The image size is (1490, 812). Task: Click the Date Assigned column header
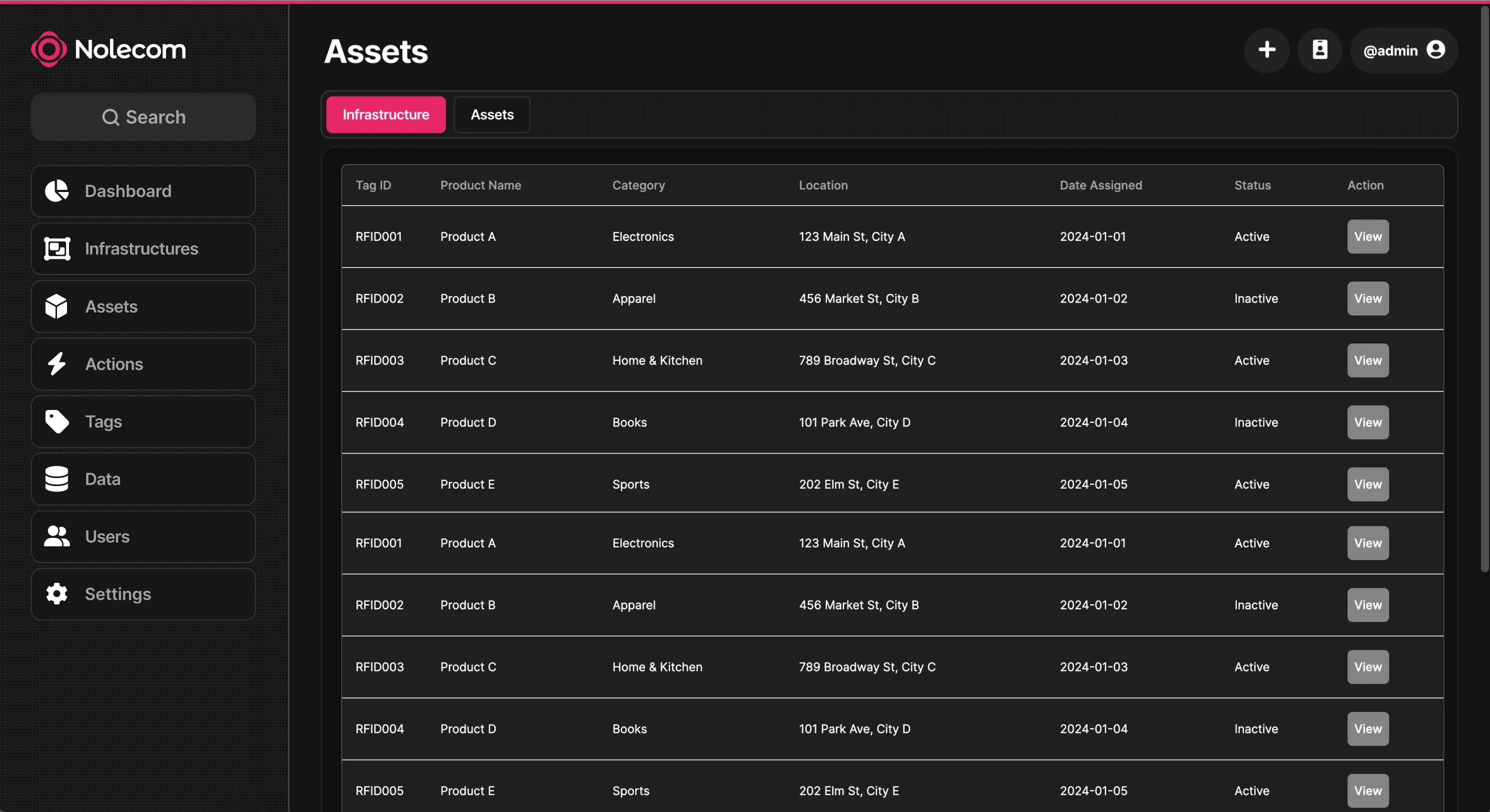click(1100, 185)
